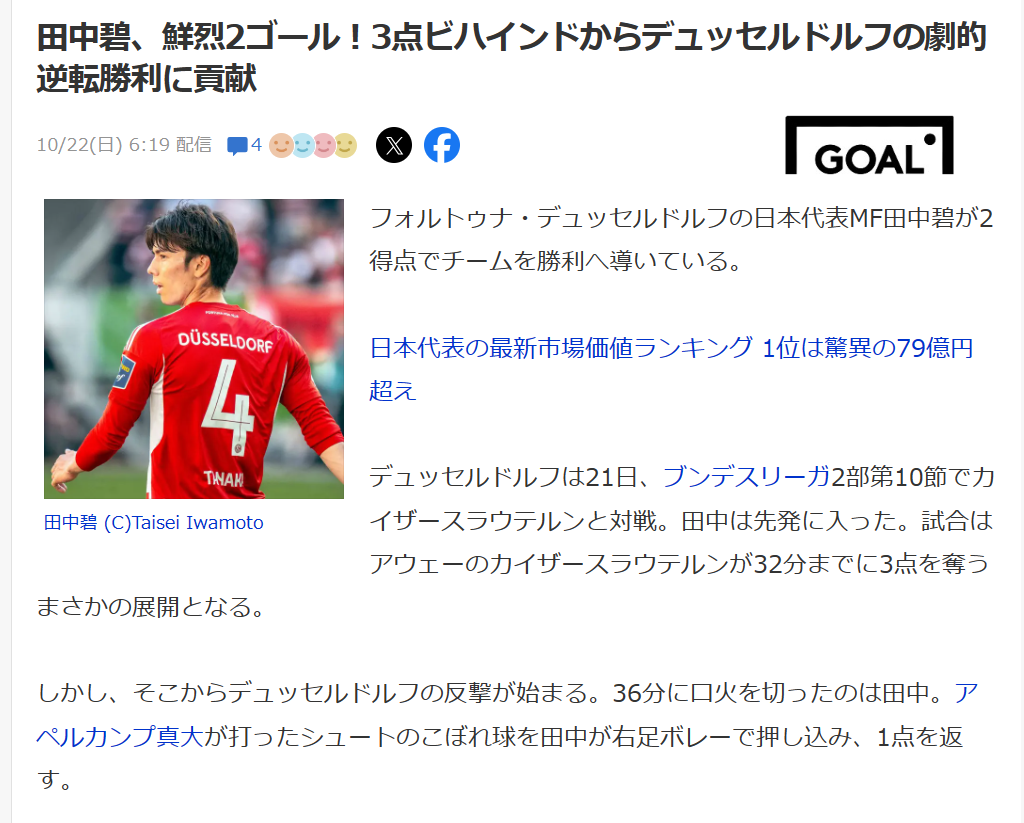Image resolution: width=1024 pixels, height=823 pixels.
Task: Enlarge the Tanaka Düsseldorf jersey photo
Action: point(194,349)
